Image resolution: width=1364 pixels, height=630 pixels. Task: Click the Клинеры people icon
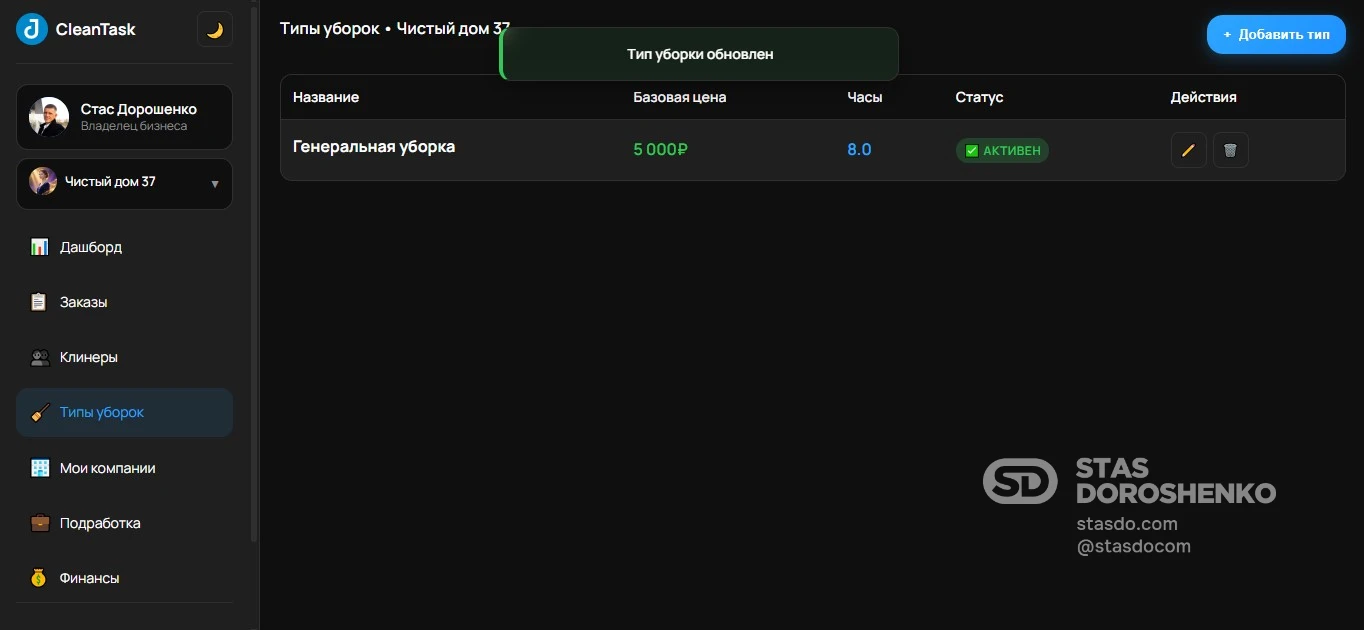click(x=39, y=357)
